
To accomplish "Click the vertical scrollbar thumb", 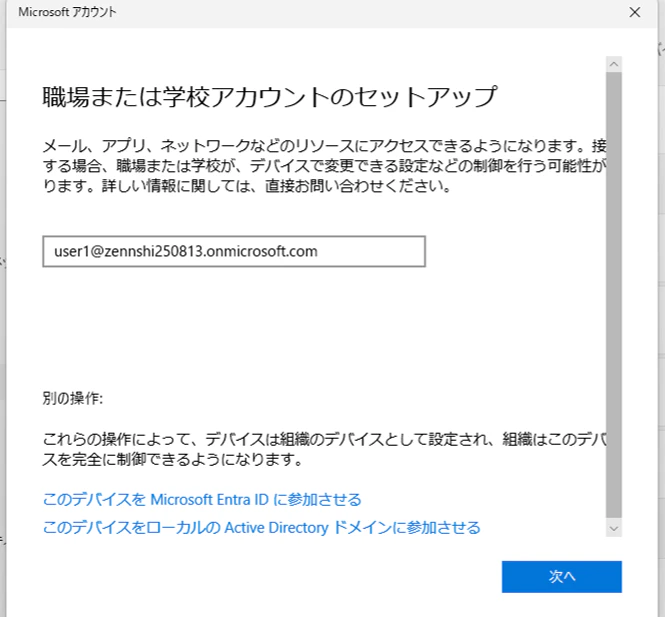I will pos(614,295).
